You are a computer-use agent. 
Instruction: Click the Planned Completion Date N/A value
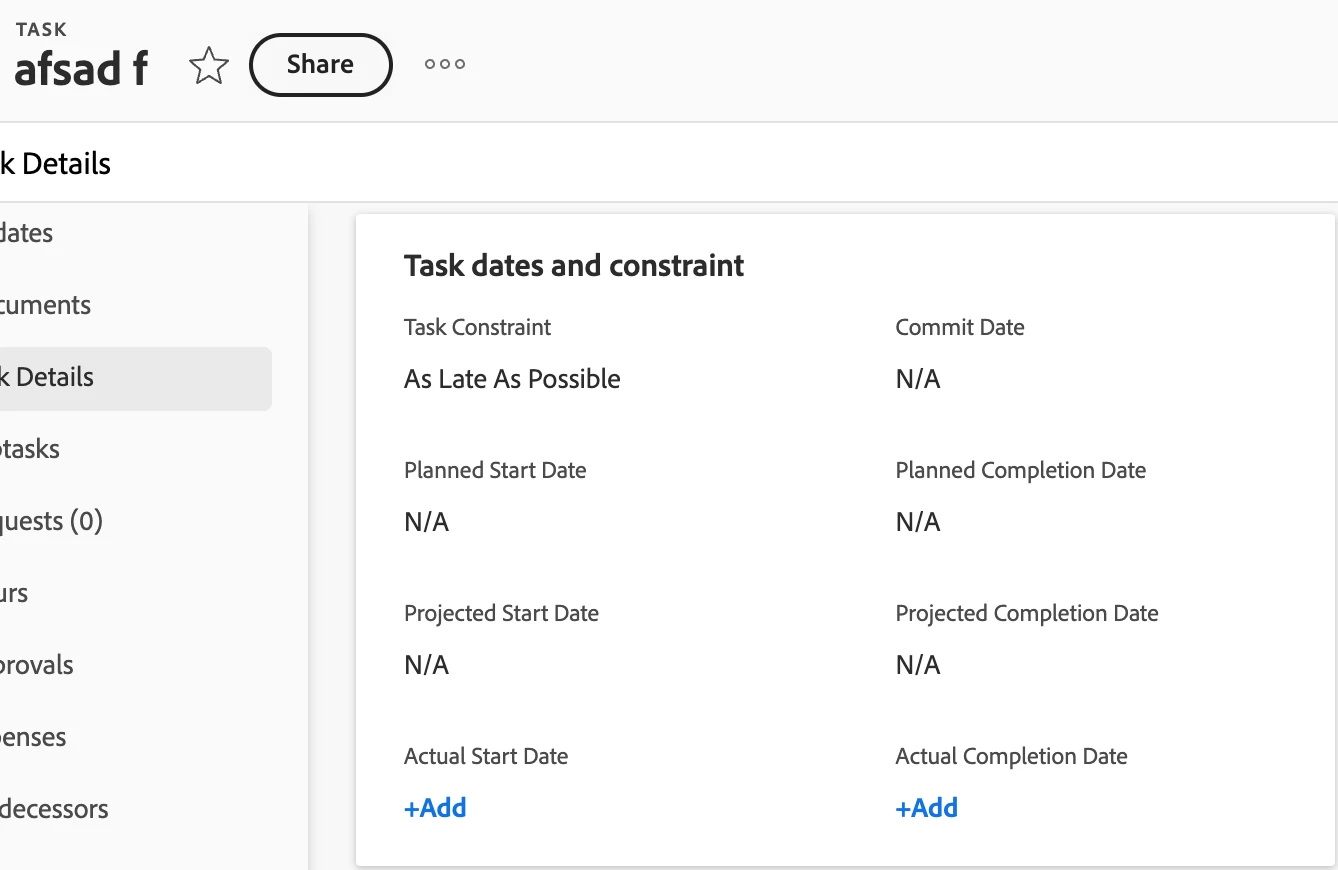pos(918,522)
